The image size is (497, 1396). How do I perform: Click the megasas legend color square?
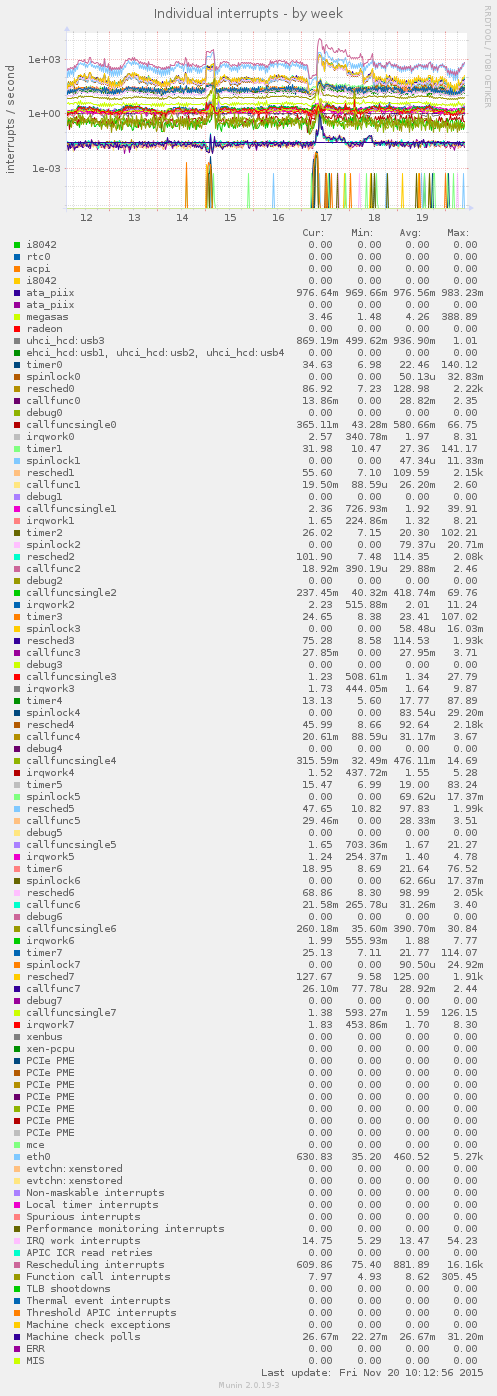(17, 317)
